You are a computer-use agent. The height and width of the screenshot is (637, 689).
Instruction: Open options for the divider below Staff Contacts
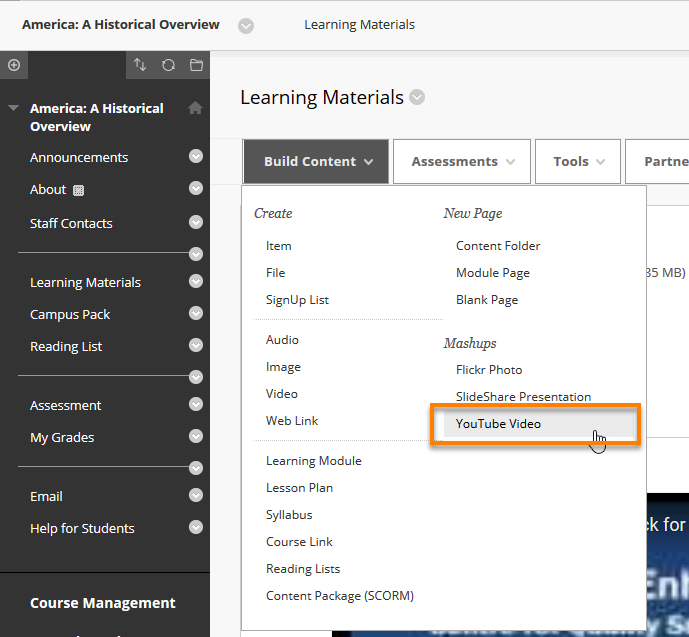tap(196, 254)
